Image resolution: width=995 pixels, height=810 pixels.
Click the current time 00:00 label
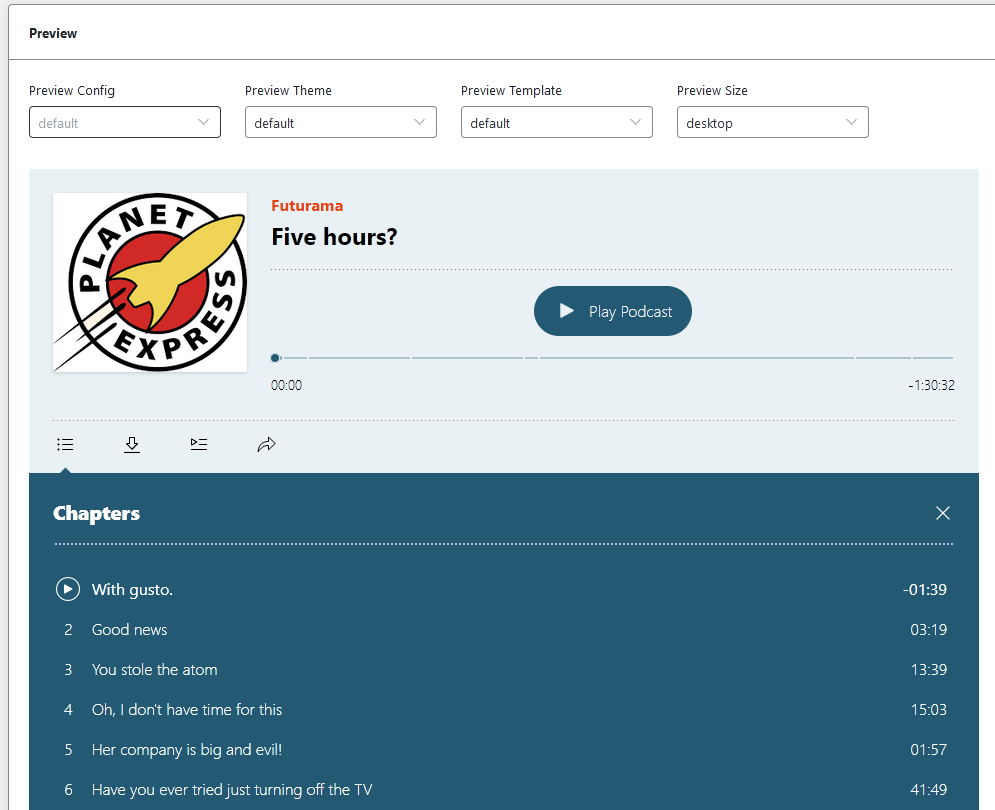pyautogui.click(x=286, y=385)
